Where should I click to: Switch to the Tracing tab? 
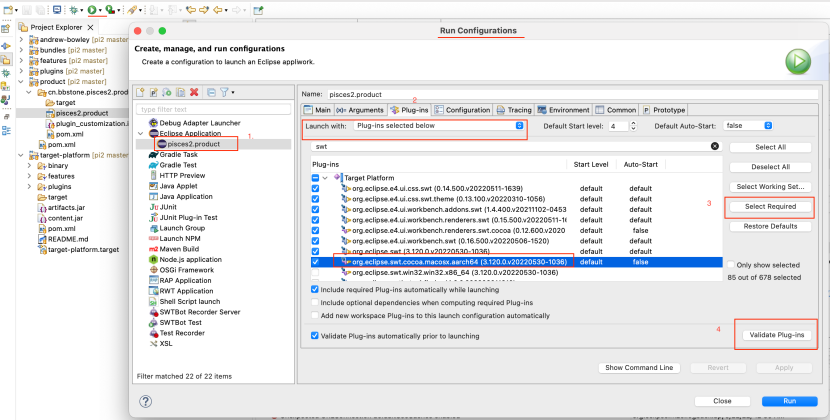point(514,110)
